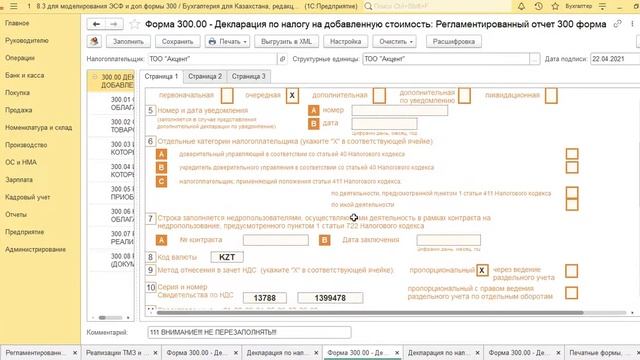Open Отчеты section

click(x=16, y=215)
